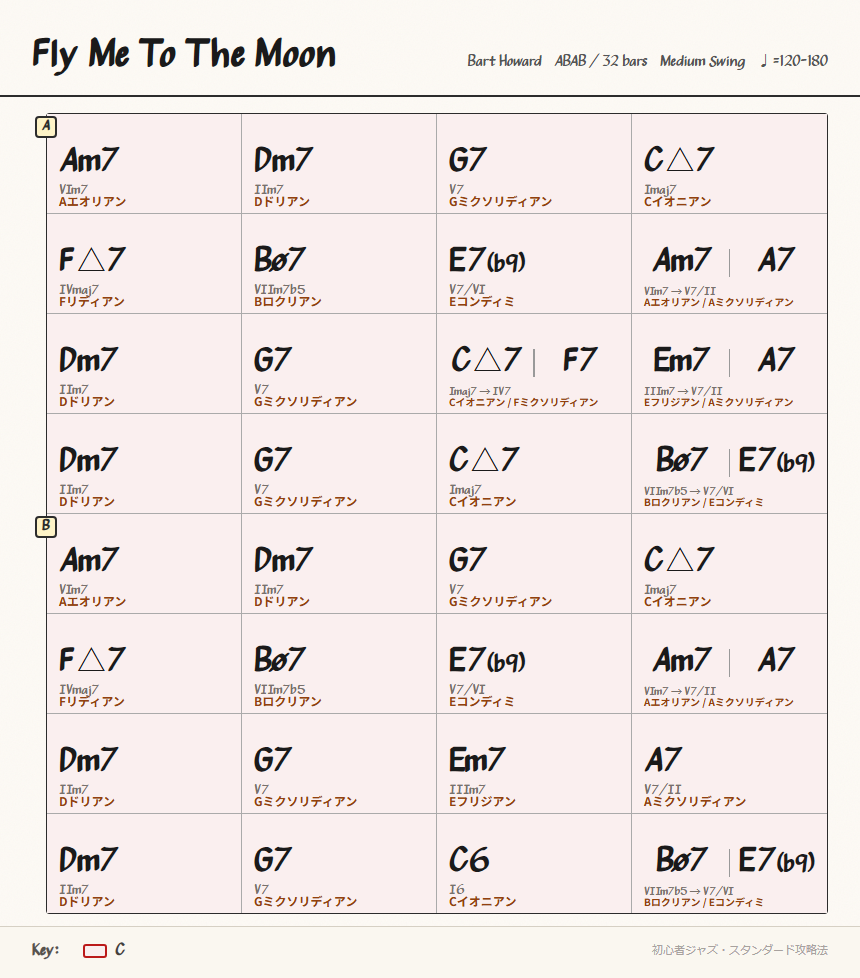Click the first Bø7 chord labeled Bロクリアン

(x=279, y=259)
